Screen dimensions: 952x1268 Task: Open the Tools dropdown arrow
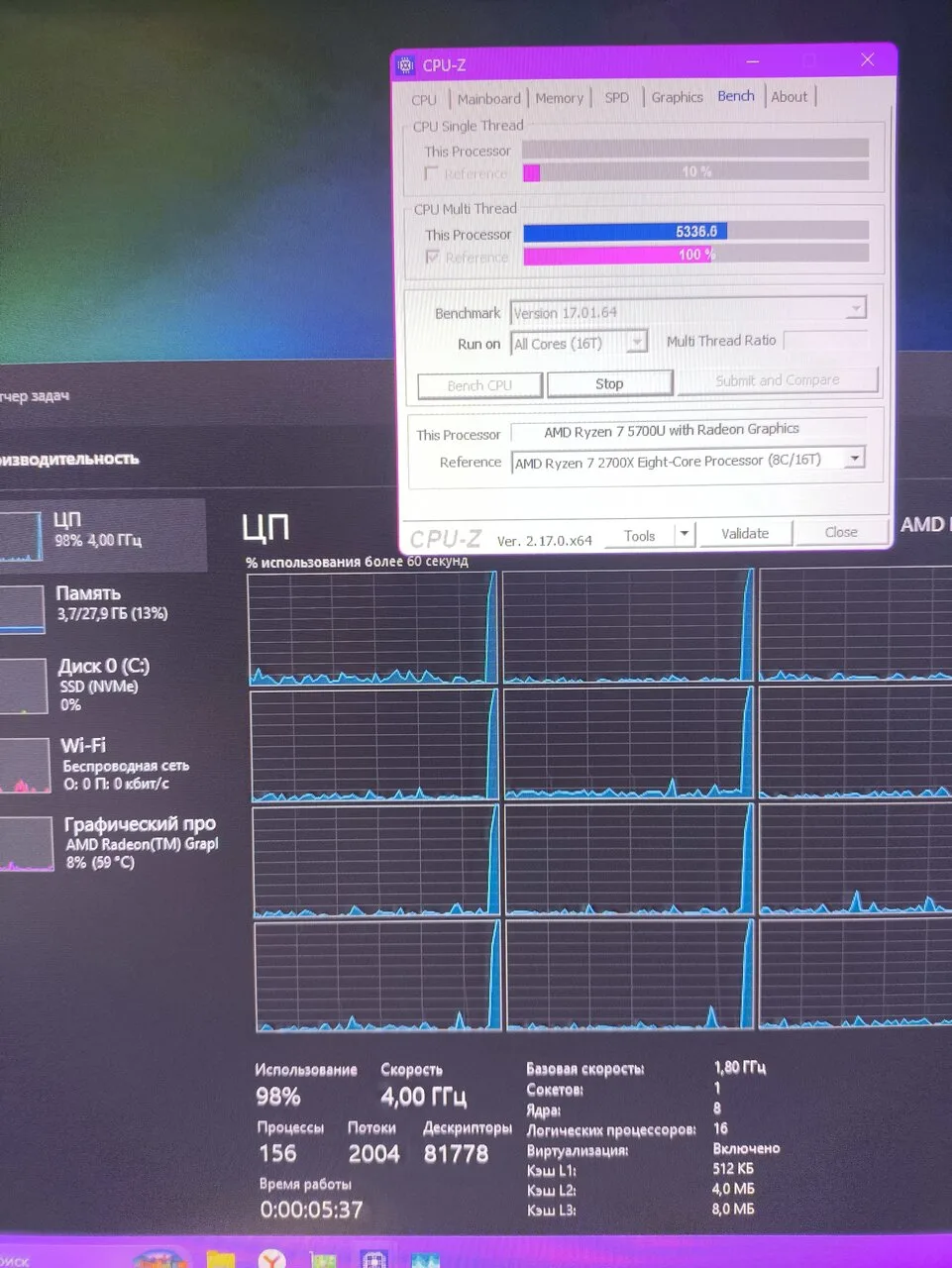(684, 535)
